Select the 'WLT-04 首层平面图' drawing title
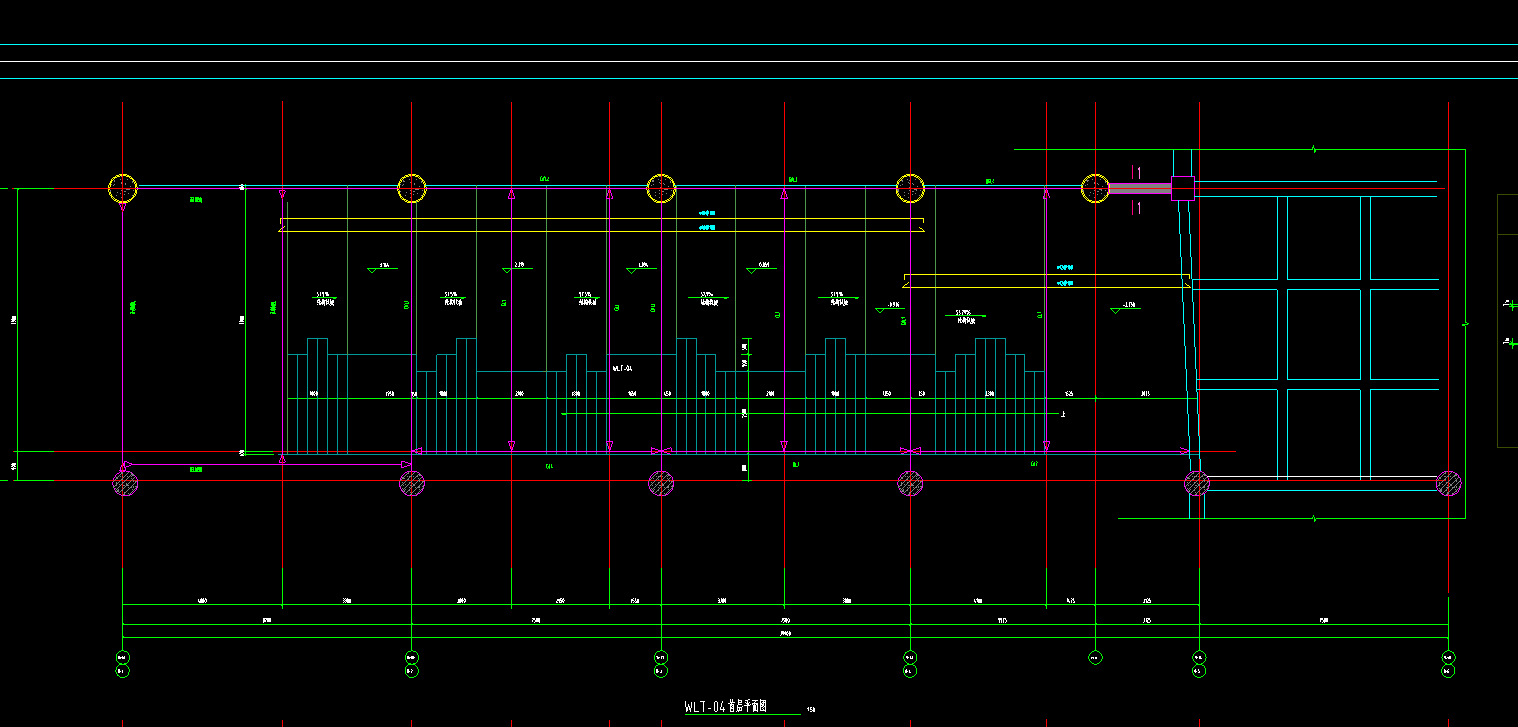 click(x=725, y=706)
